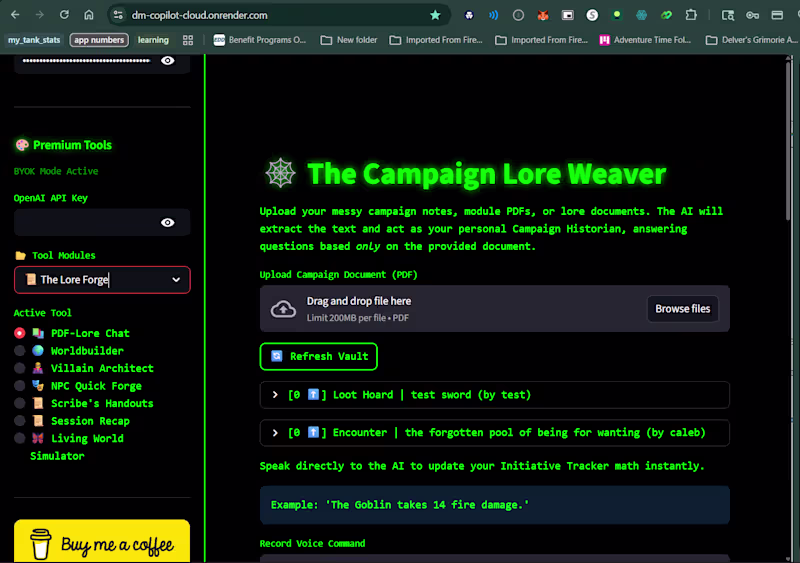
Task: Click the Refresh Vault button
Action: pyautogui.click(x=318, y=356)
